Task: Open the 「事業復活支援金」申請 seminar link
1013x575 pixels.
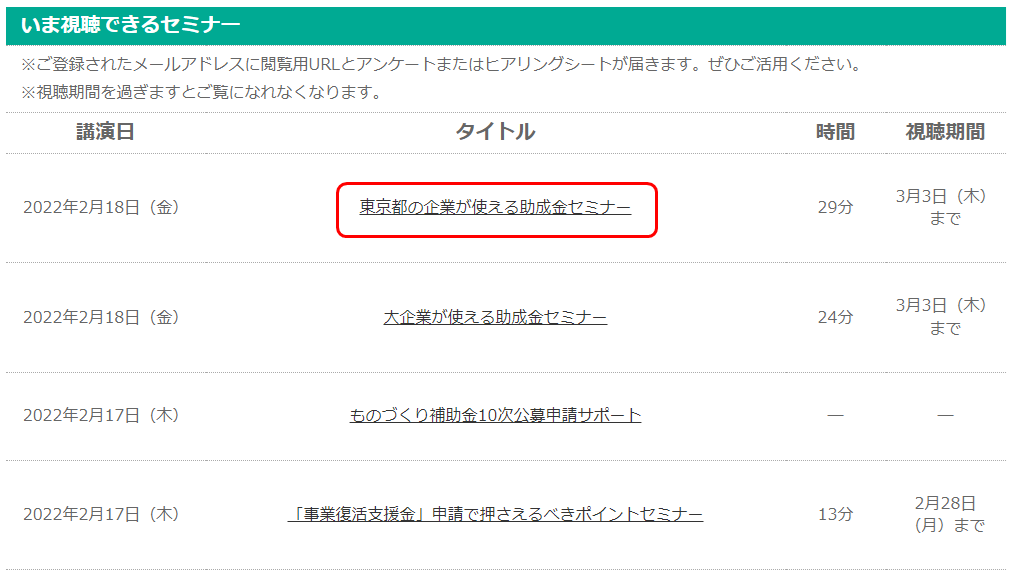Action: [x=495, y=514]
